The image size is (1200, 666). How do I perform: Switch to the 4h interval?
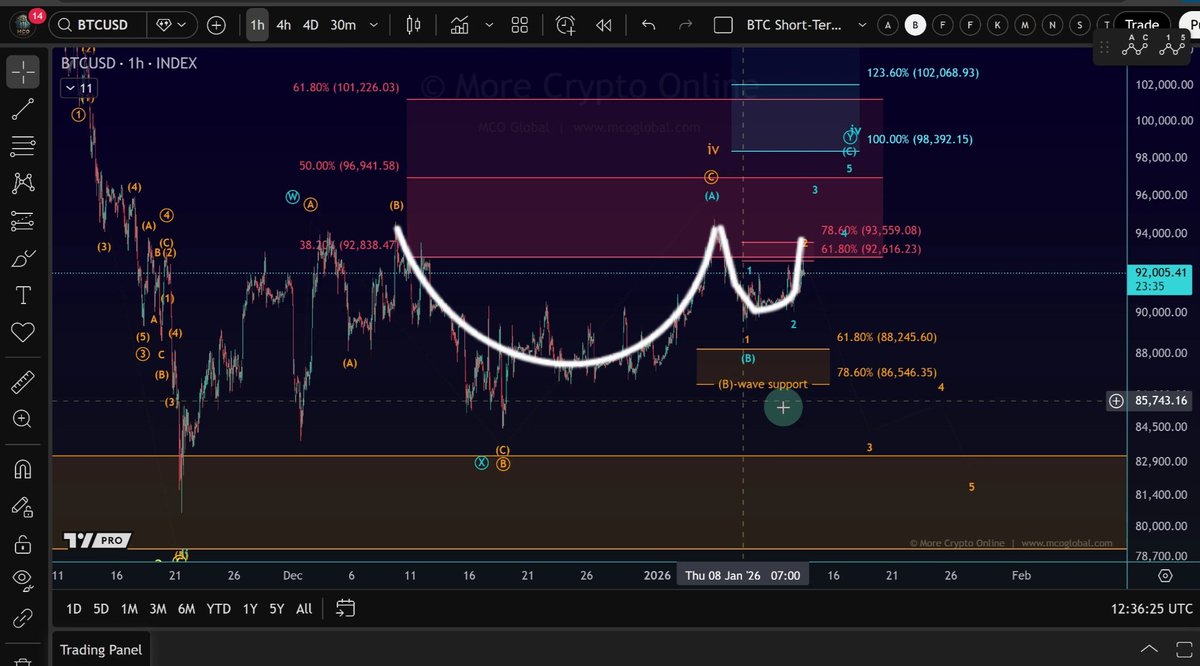(x=284, y=25)
